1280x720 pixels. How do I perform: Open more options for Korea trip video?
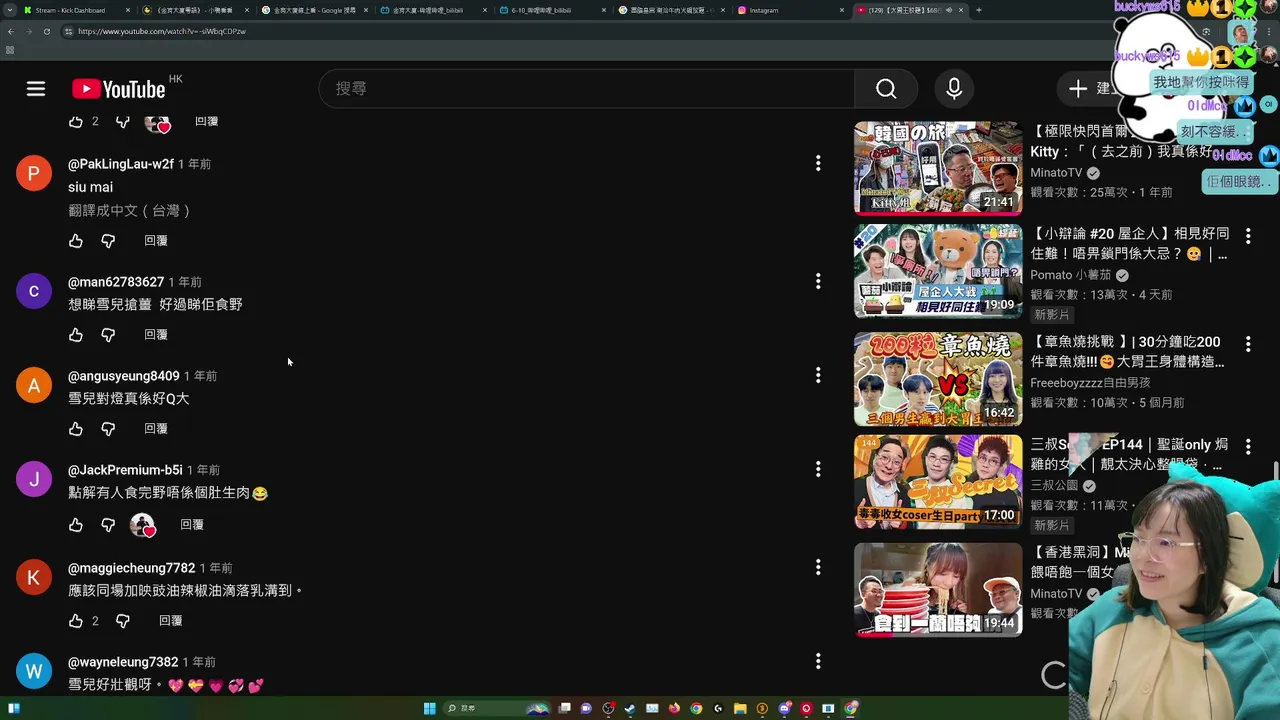click(x=1248, y=131)
